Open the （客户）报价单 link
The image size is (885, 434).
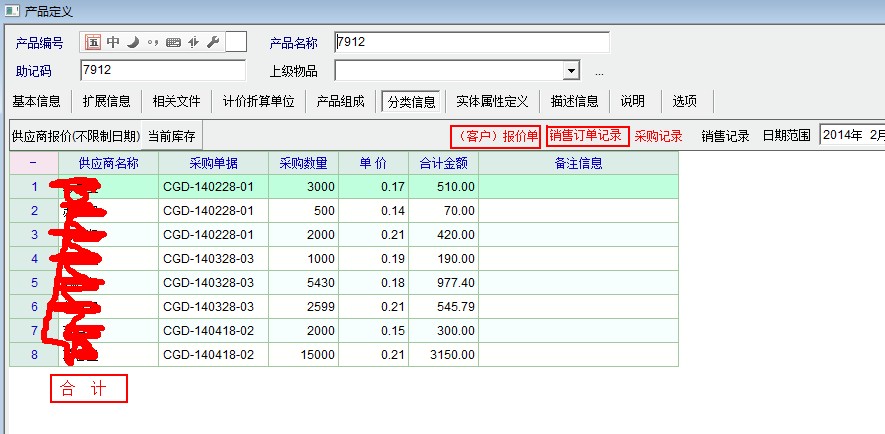coord(494,136)
